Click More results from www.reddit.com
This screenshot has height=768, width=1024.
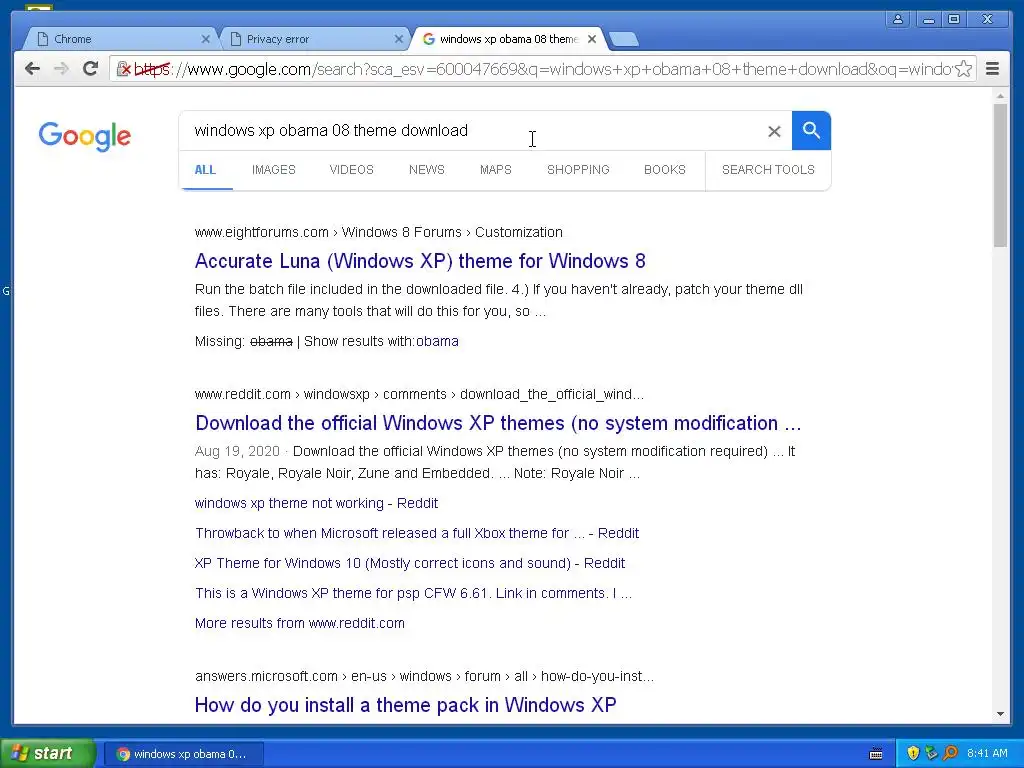click(300, 624)
